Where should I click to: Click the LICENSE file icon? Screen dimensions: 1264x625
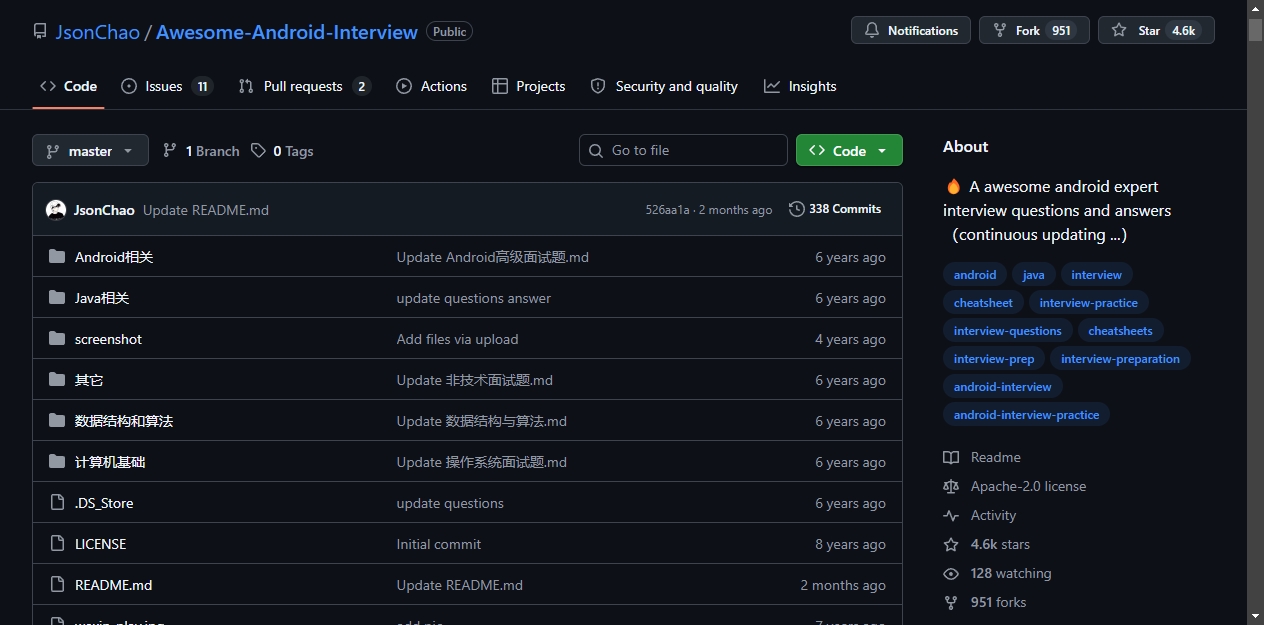[57, 544]
